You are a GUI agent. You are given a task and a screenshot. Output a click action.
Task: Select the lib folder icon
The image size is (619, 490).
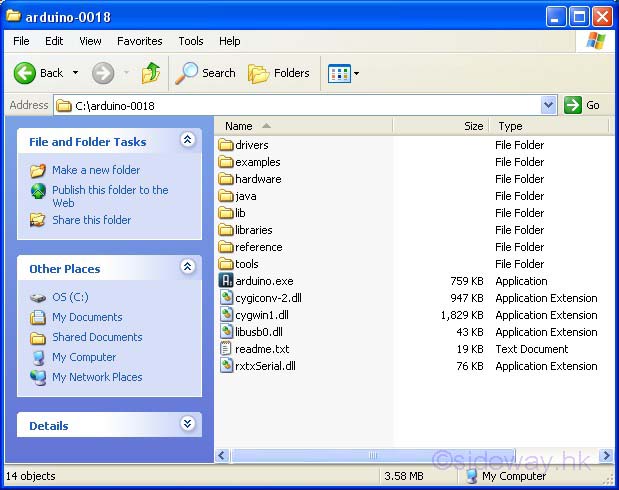226,213
